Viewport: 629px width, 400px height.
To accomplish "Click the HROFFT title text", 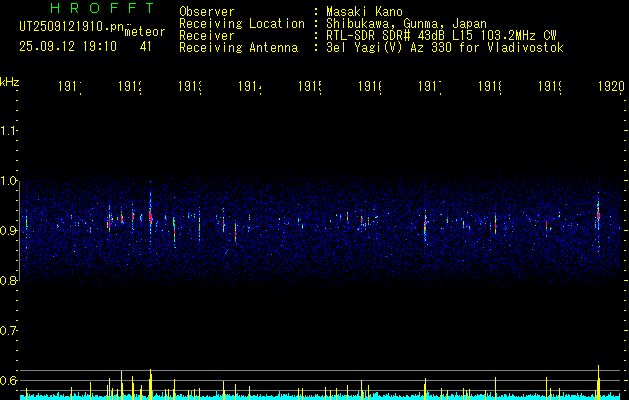I will pos(103,8).
